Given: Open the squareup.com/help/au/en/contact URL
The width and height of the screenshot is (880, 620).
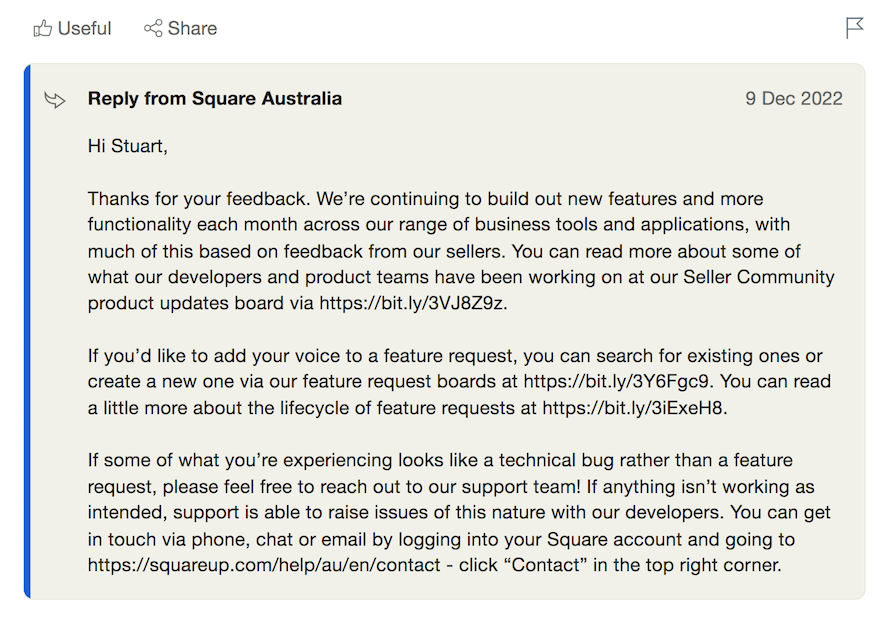Looking at the screenshot, I should 264,564.
